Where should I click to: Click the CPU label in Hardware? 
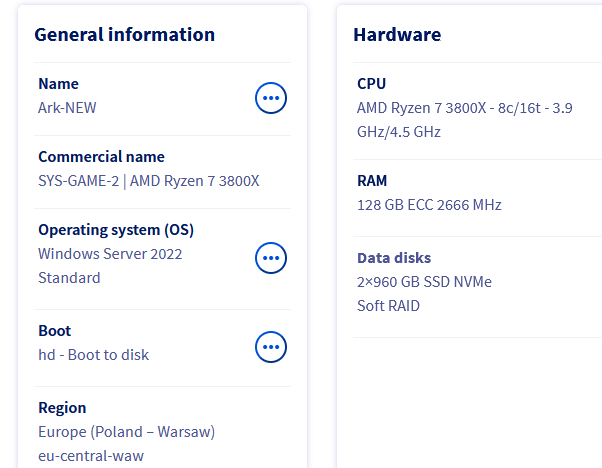click(x=371, y=84)
